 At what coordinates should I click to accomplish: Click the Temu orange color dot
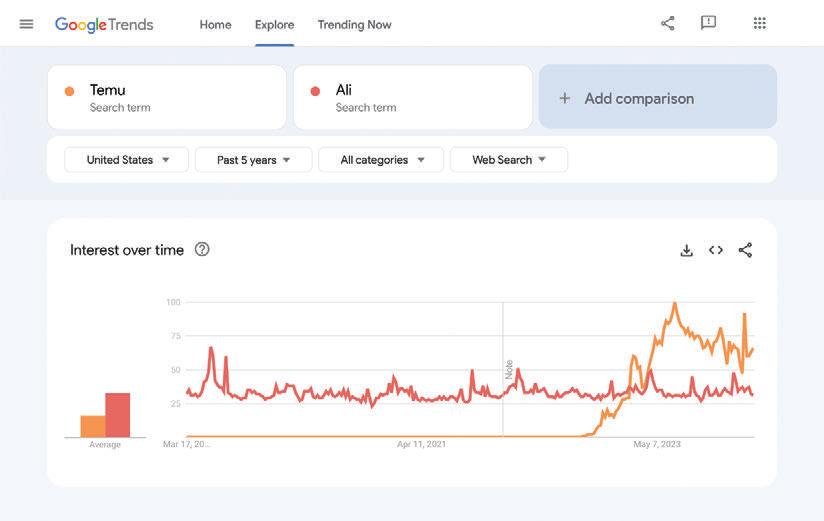(x=69, y=91)
